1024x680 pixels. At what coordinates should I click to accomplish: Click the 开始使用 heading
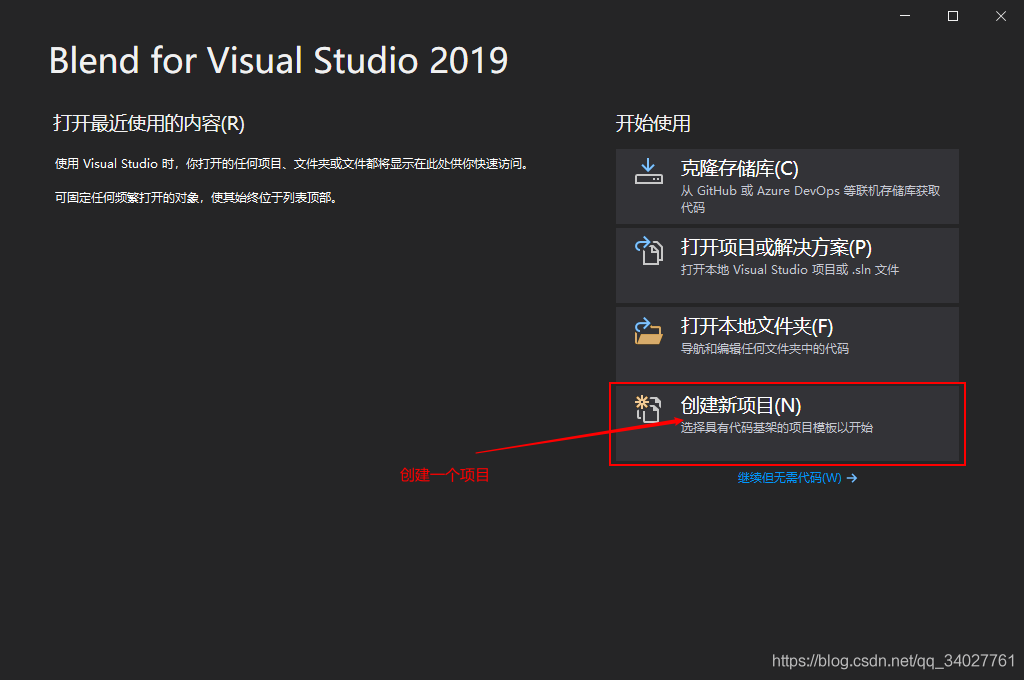pos(653,123)
